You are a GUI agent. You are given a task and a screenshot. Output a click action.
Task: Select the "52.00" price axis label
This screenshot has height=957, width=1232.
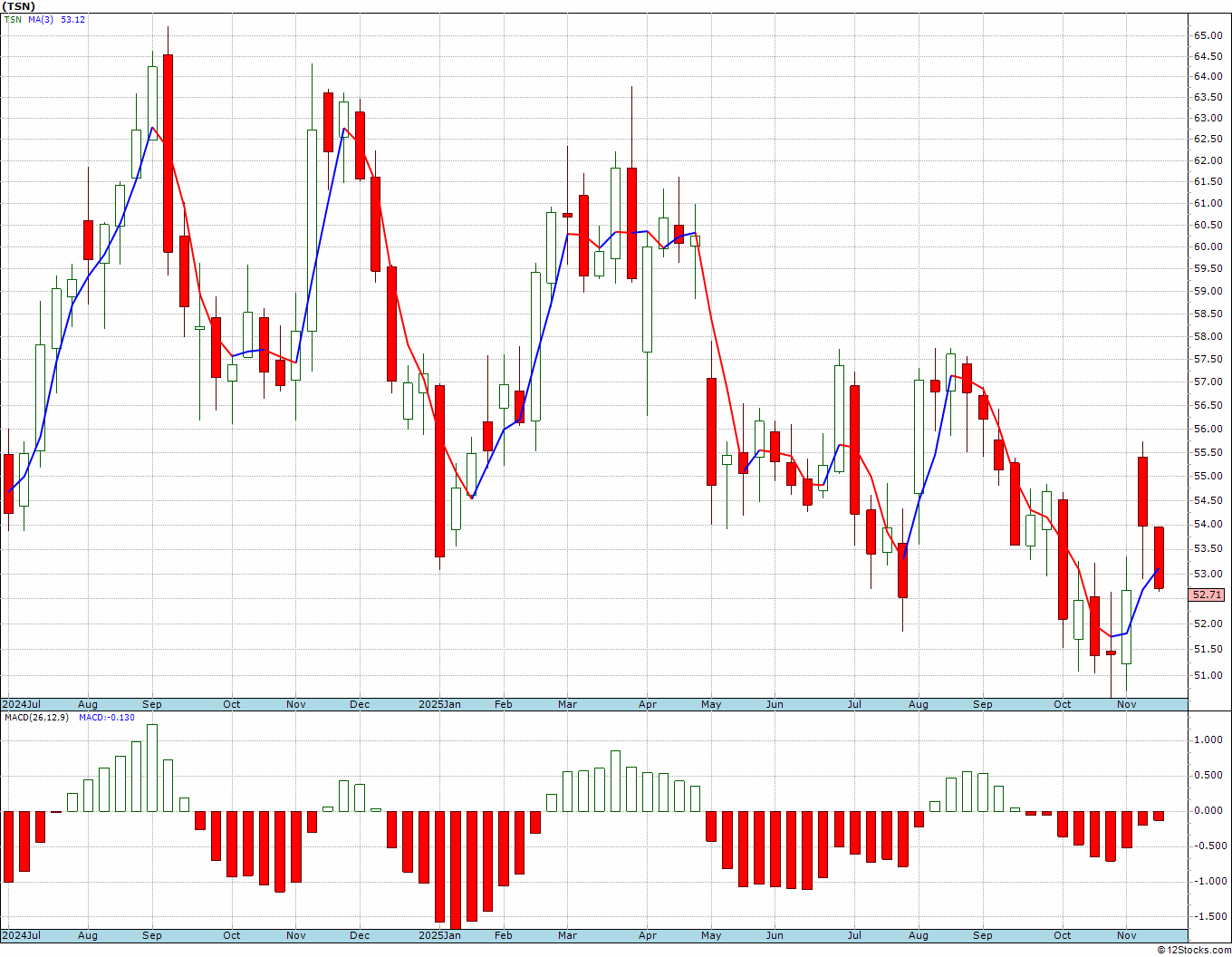click(1207, 623)
